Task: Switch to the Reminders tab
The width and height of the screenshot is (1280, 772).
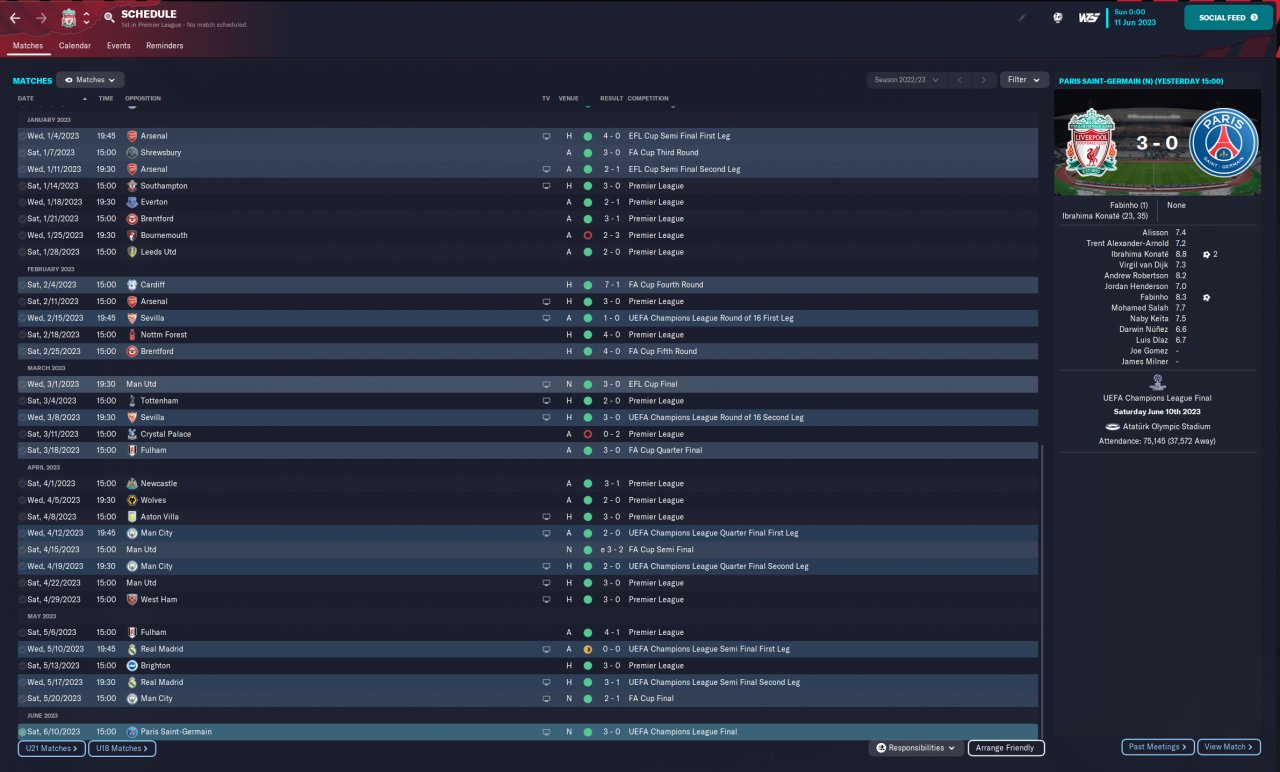Action: click(165, 46)
